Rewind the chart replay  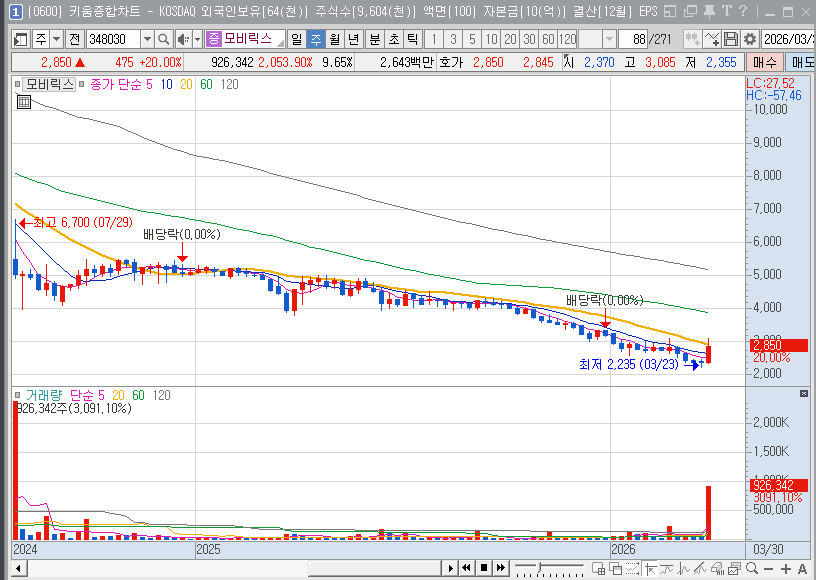click(467, 568)
